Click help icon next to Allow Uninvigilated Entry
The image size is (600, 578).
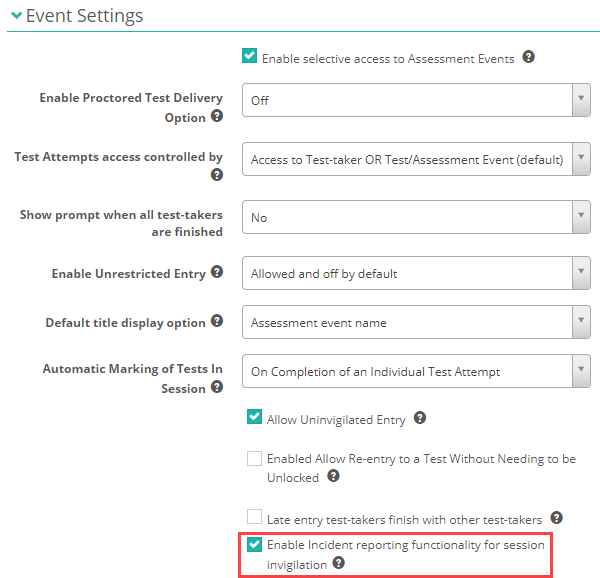[420, 419]
